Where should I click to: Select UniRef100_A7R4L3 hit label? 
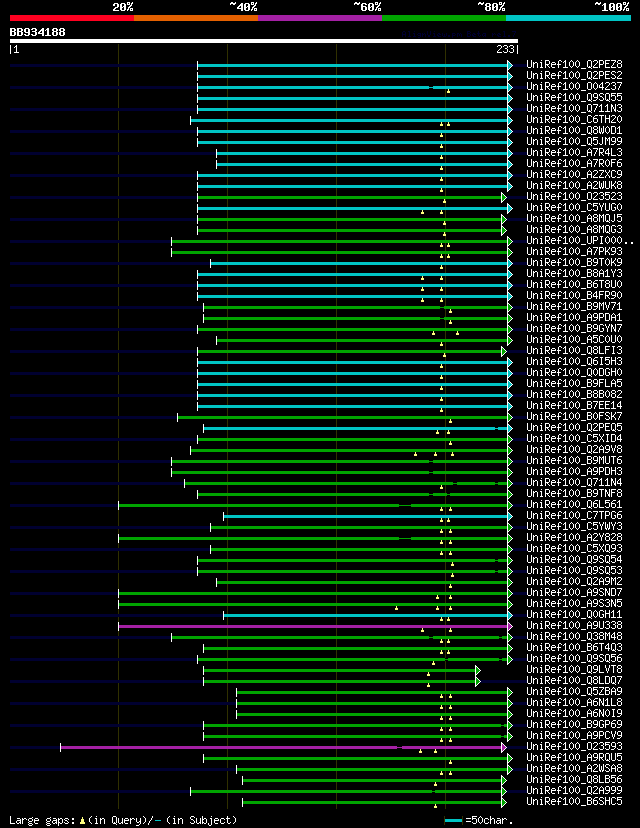point(574,153)
